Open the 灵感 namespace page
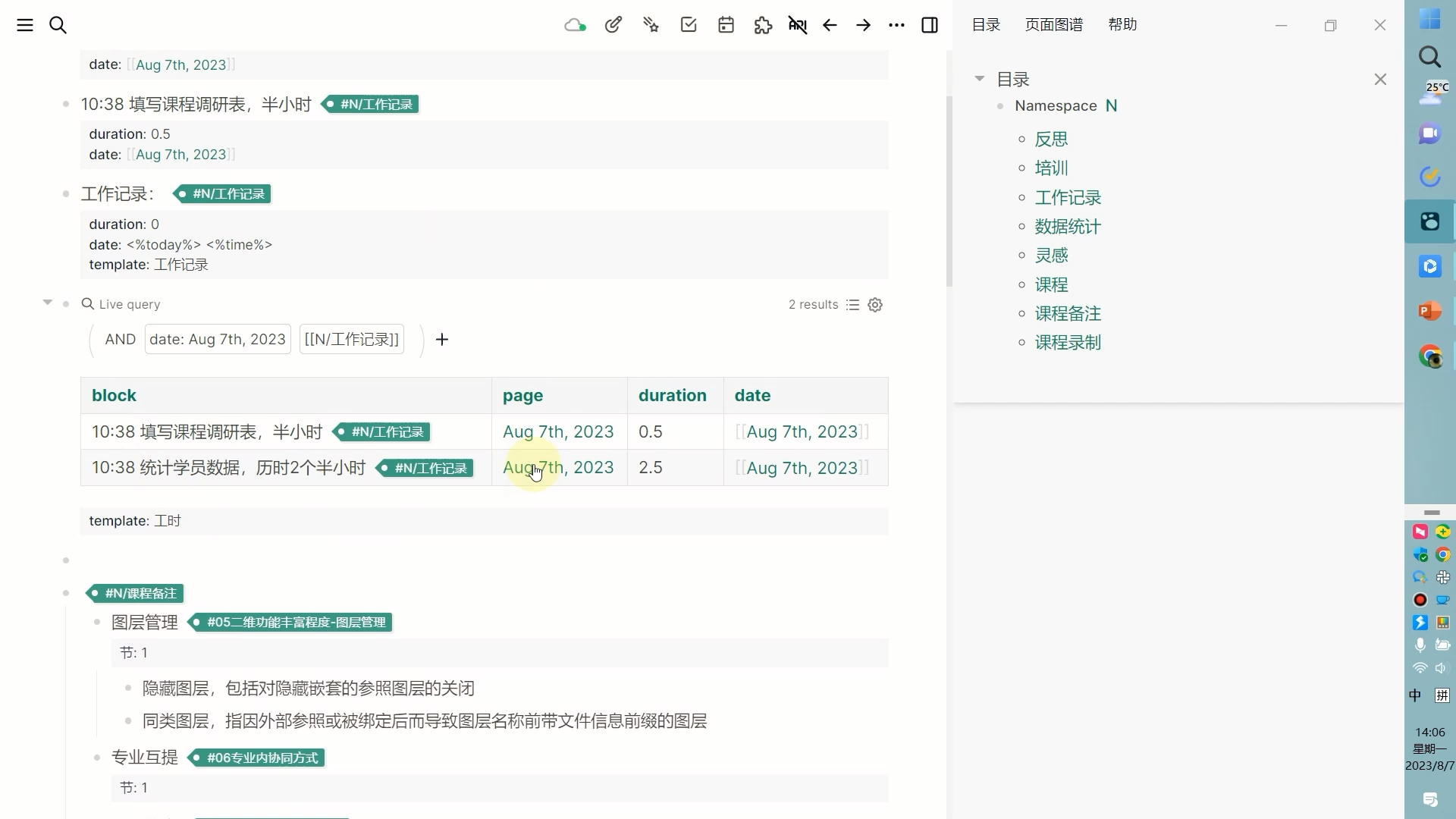1456x819 pixels. point(1051,255)
